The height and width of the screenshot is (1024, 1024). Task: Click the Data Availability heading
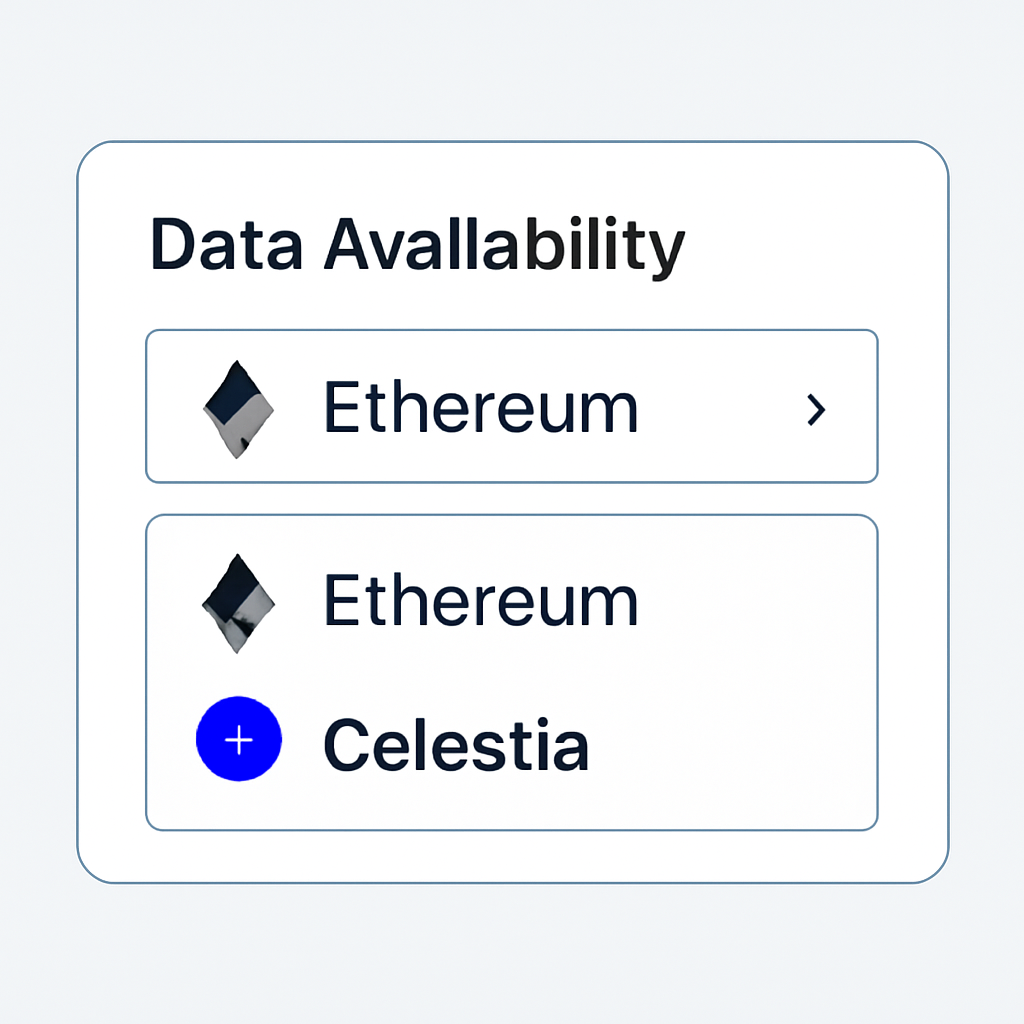point(417,245)
